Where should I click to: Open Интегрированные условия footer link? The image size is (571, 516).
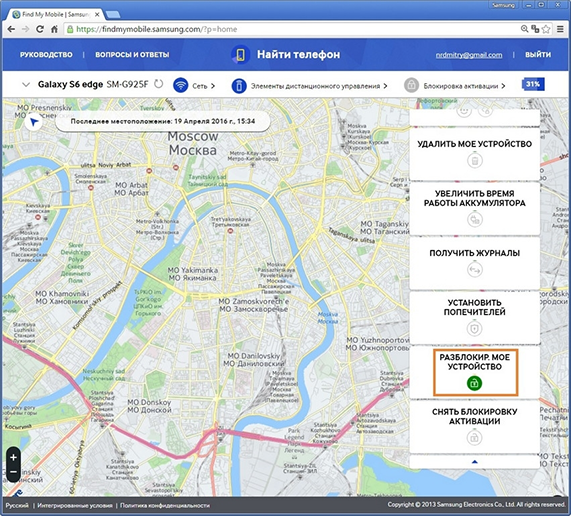pos(75,505)
